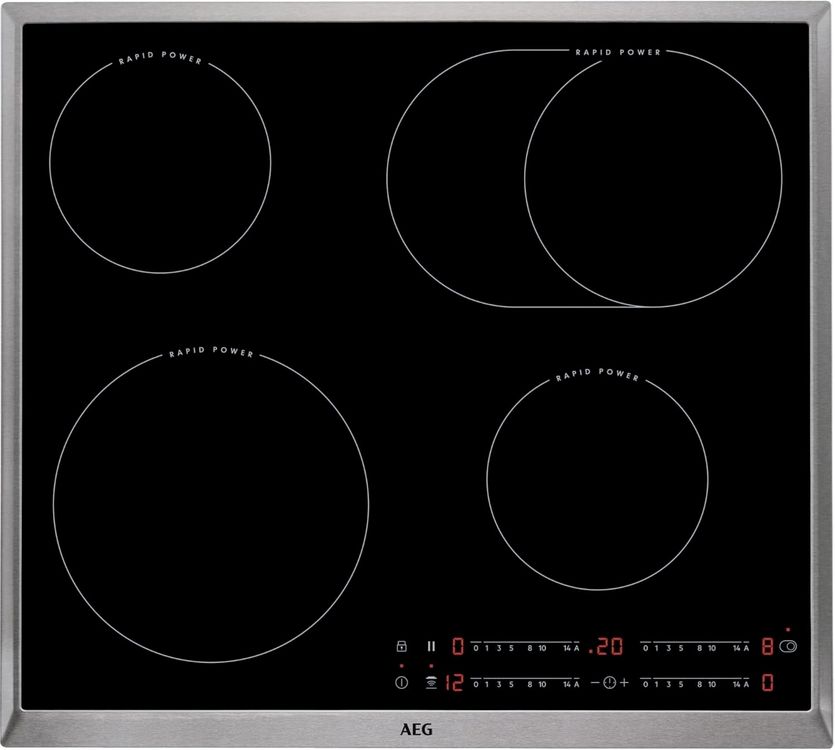The image size is (835, 750).
Task: Tap the pause symbol on control panel
Action: (x=431, y=646)
